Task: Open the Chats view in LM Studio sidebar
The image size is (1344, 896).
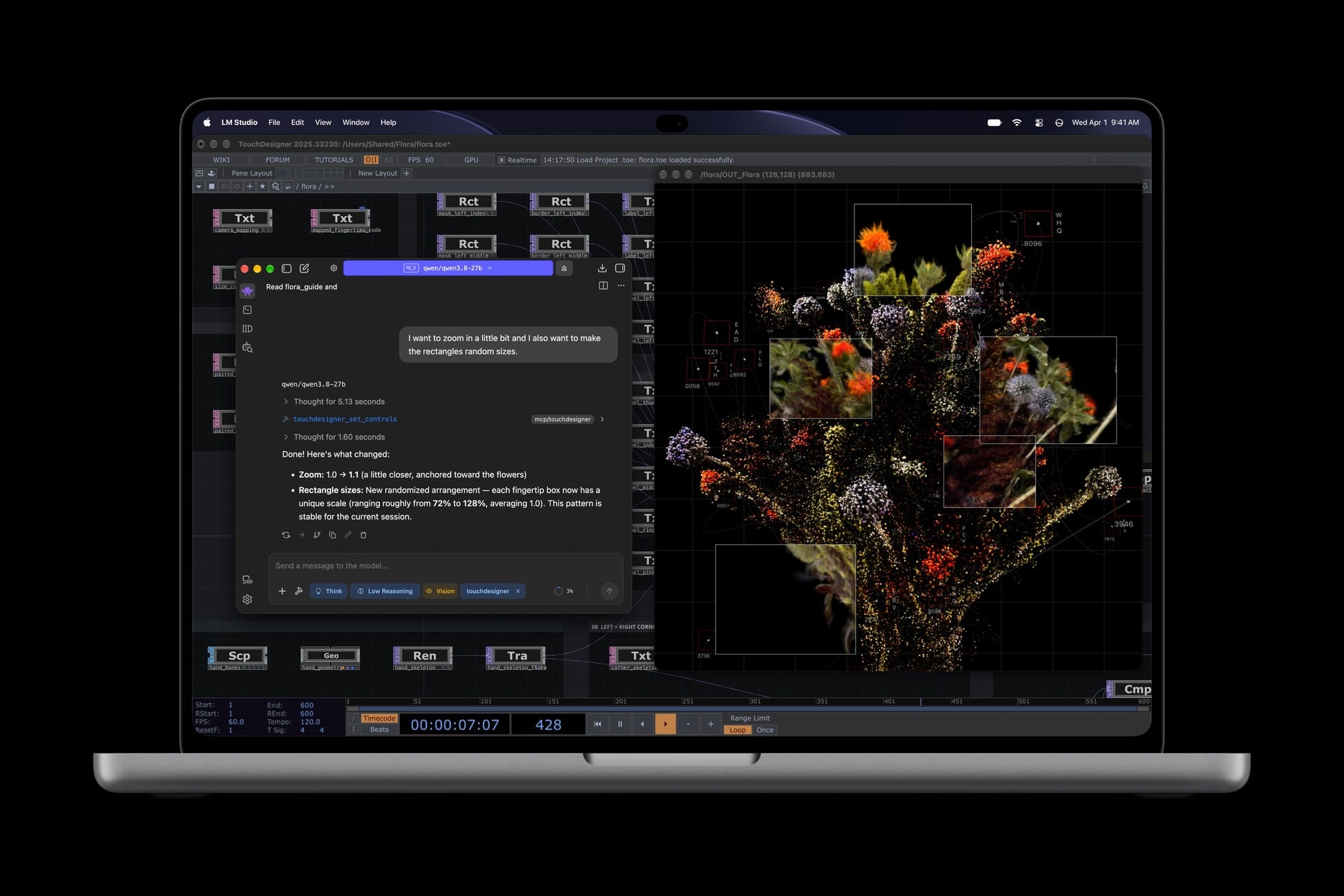Action: [248, 291]
